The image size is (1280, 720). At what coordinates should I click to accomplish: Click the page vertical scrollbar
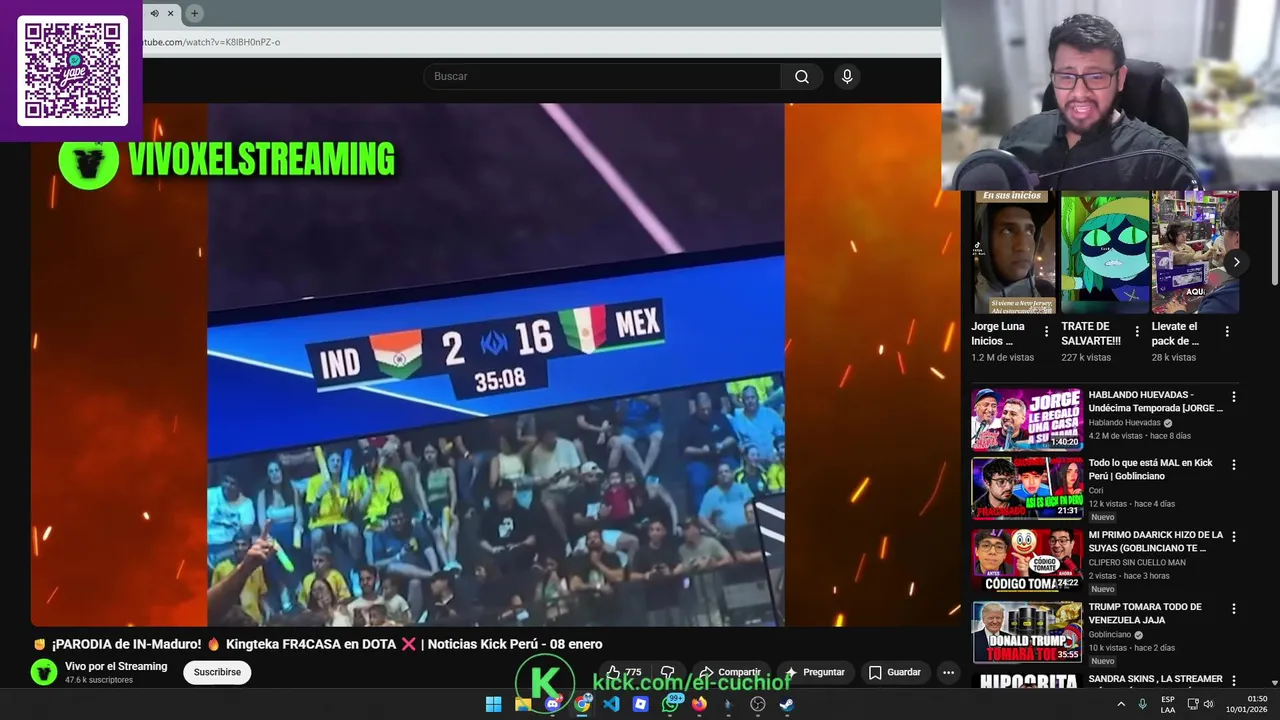click(x=1275, y=238)
